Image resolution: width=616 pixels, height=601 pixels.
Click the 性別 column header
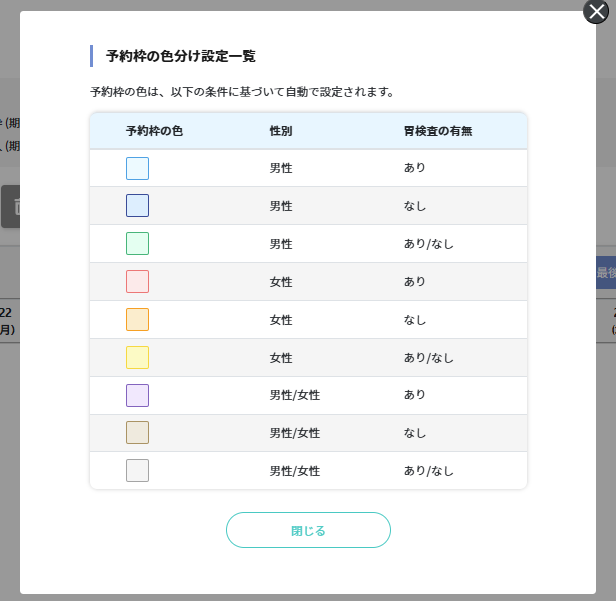point(281,131)
